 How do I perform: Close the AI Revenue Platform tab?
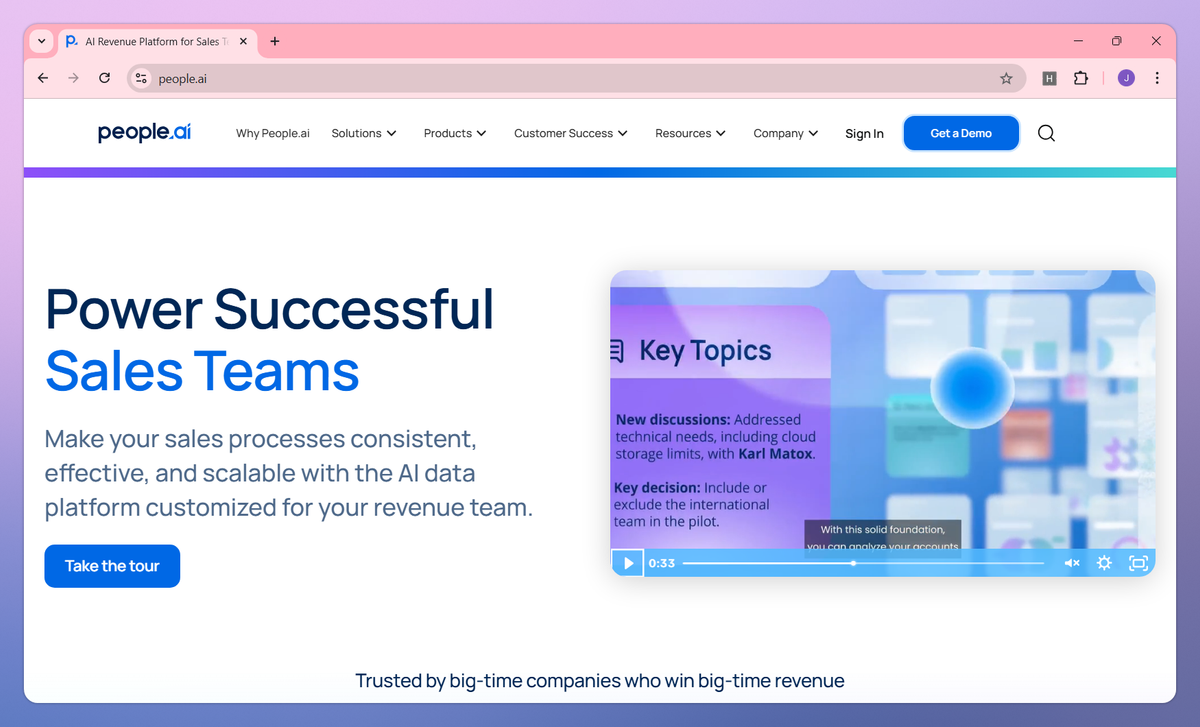click(243, 42)
